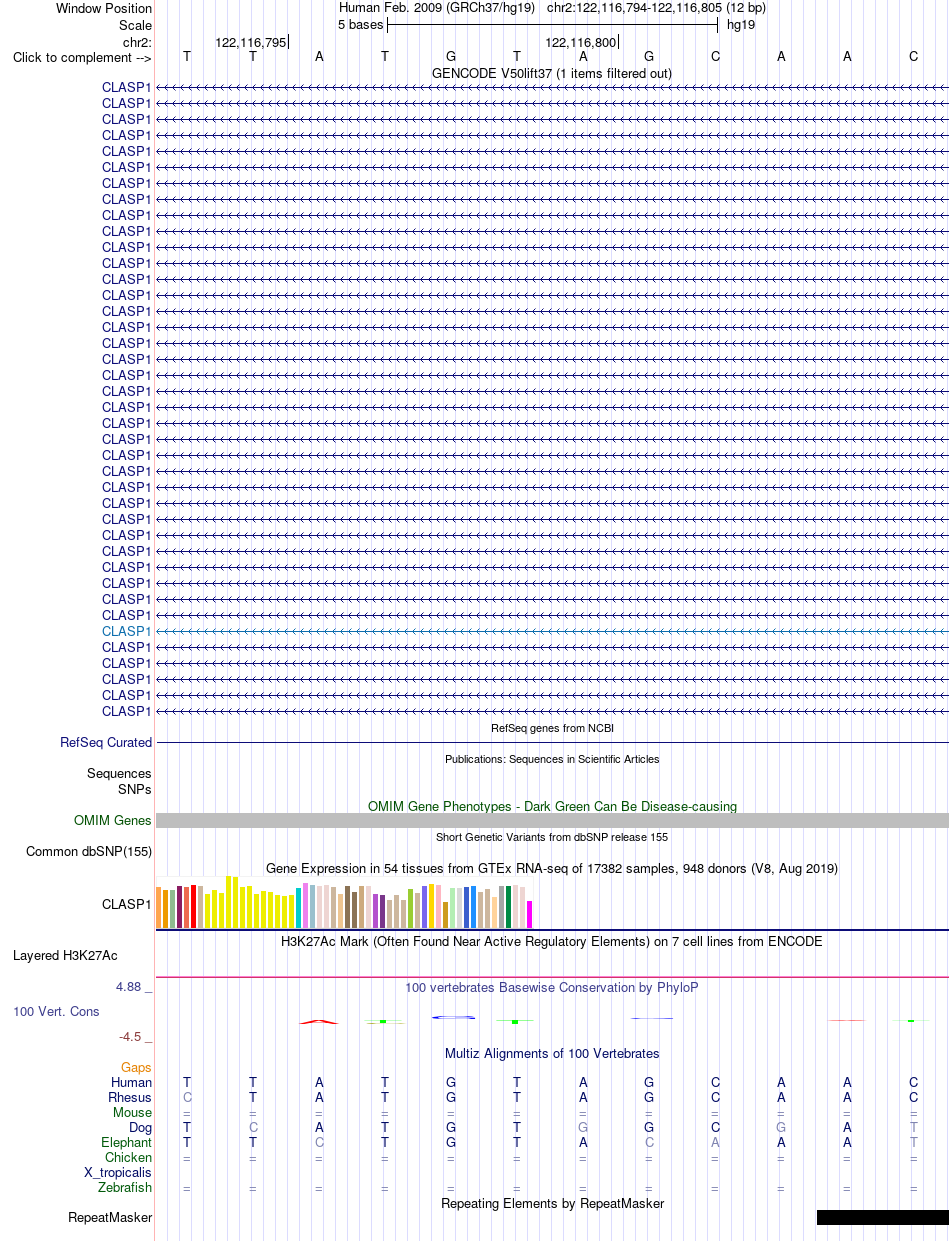Click the 122,116,800 position marker text
The width and height of the screenshot is (950, 1241).
coord(580,42)
